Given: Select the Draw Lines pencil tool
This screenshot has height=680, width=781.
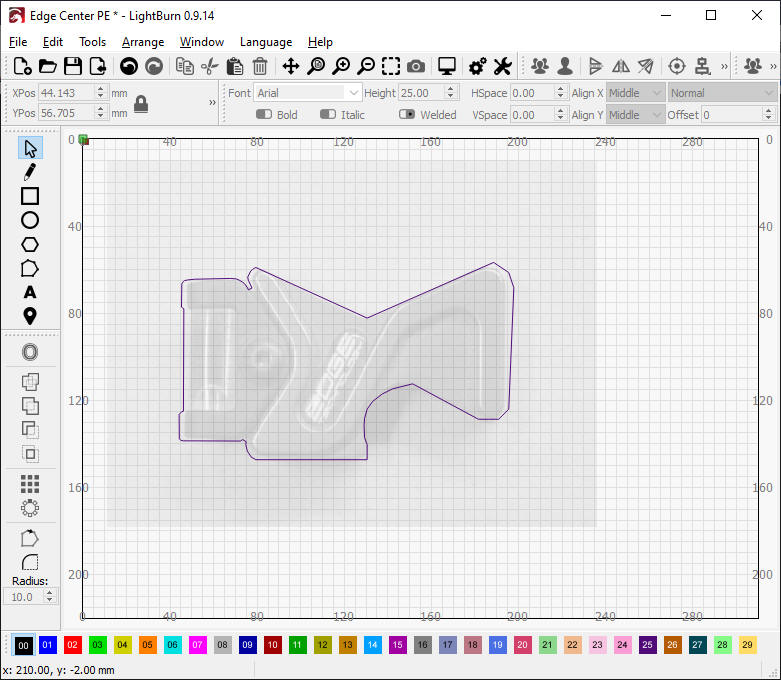Looking at the screenshot, I should pos(30,172).
